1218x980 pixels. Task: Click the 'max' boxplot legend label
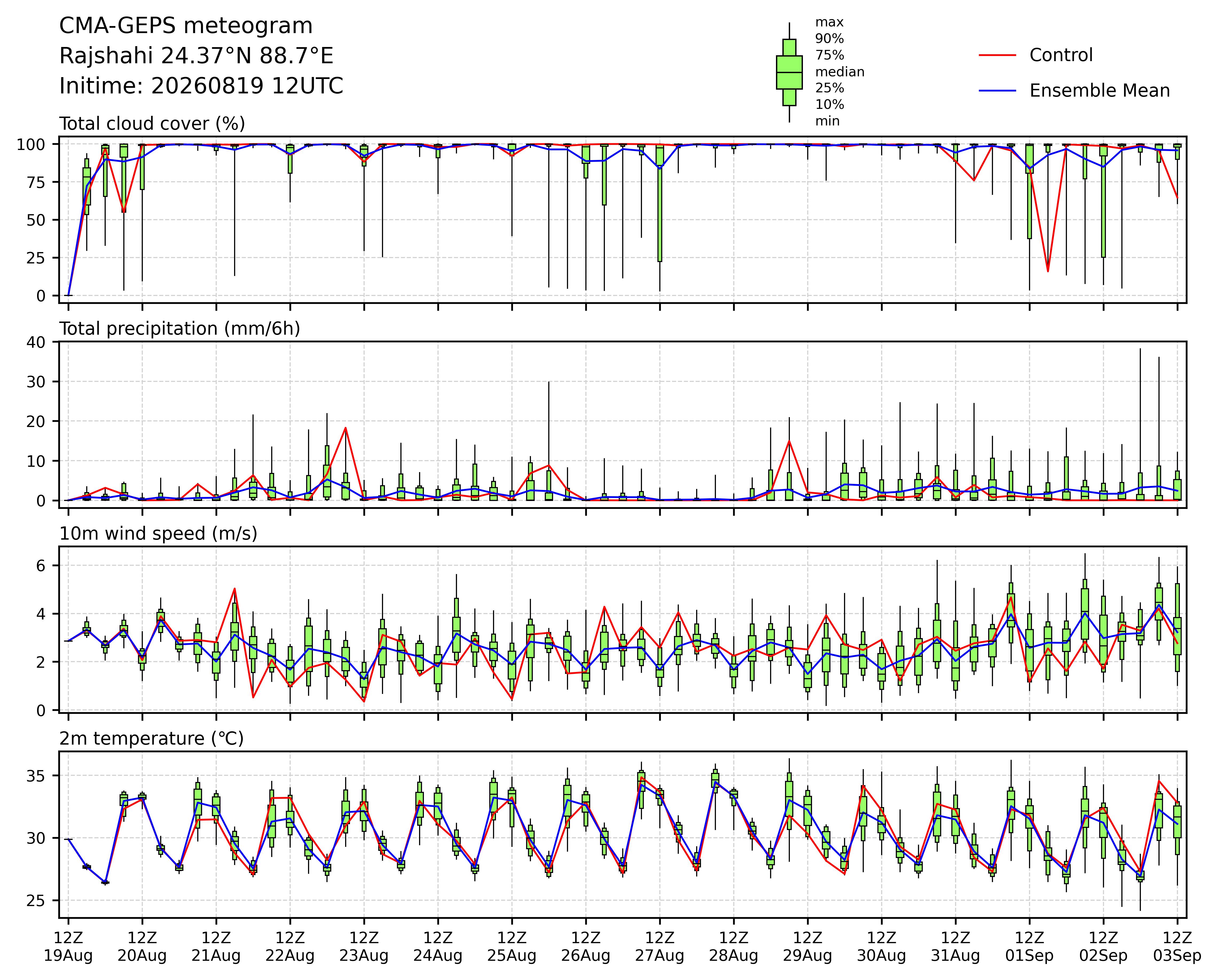(829, 23)
